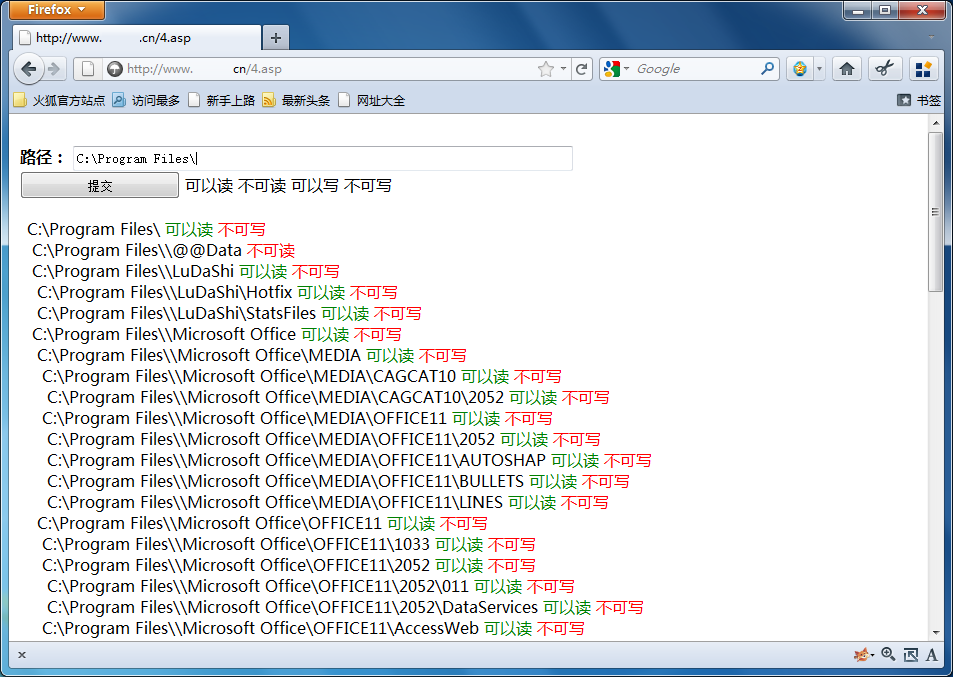The image size is (953, 677).
Task: Open the URL history dropdown arrow
Action: click(x=564, y=69)
